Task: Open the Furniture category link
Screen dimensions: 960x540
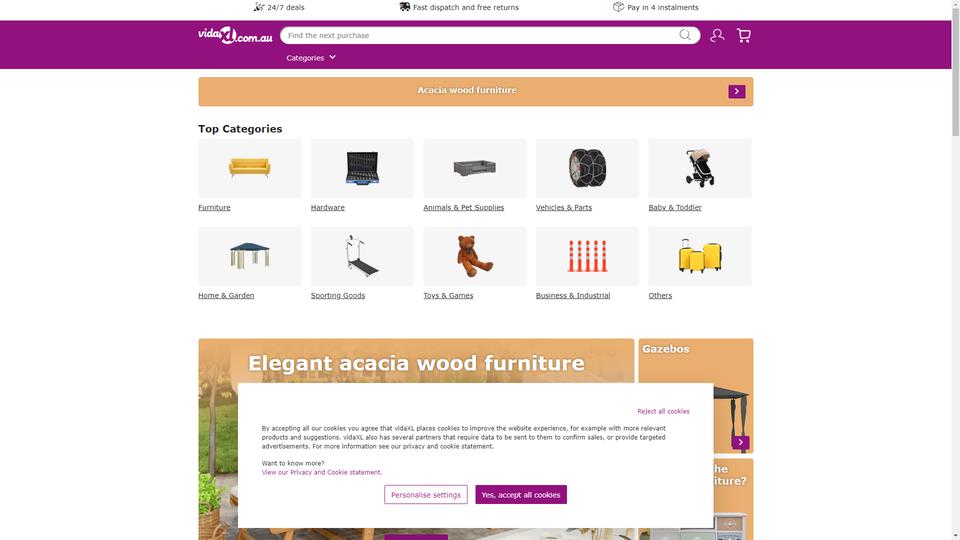Action: (x=214, y=208)
